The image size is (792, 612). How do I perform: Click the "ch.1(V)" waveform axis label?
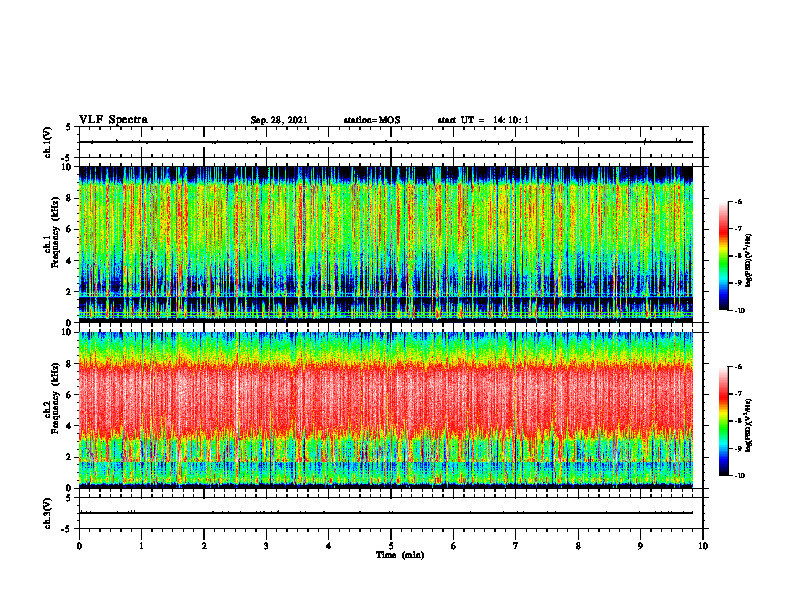tap(47, 142)
